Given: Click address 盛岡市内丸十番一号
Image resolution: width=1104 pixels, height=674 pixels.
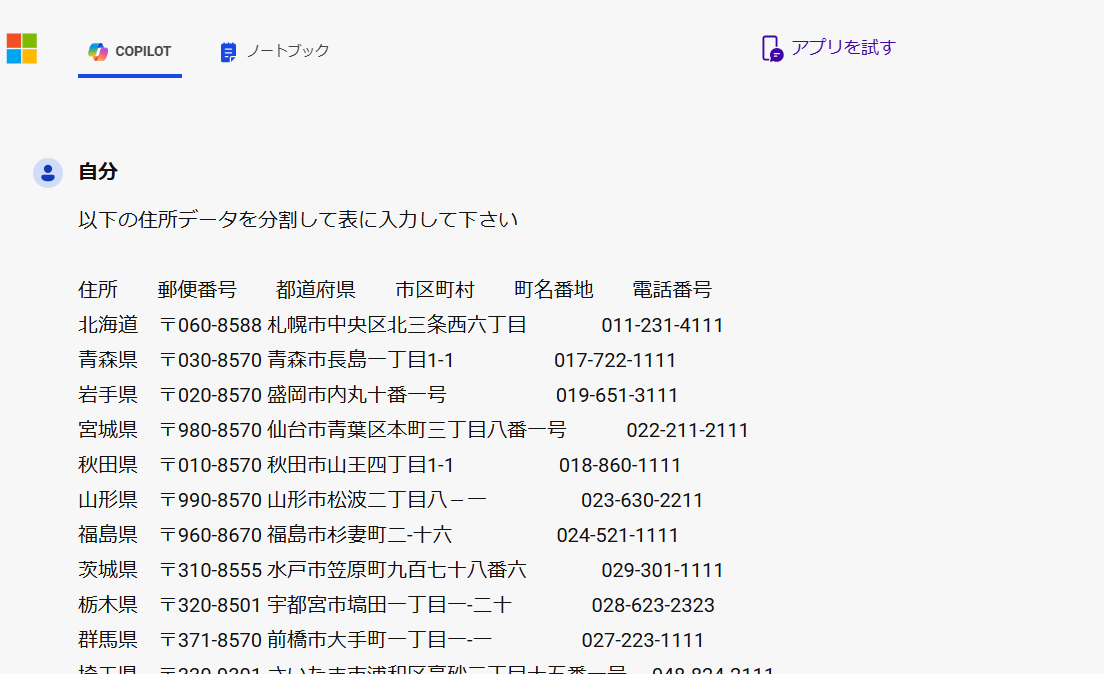Looking at the screenshot, I should [x=356, y=394].
